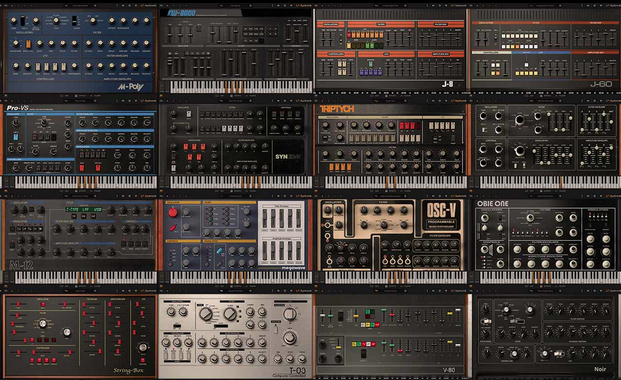The image size is (621, 380).
Task: Click the M-Poly logo on blue synth
Action: (x=131, y=86)
